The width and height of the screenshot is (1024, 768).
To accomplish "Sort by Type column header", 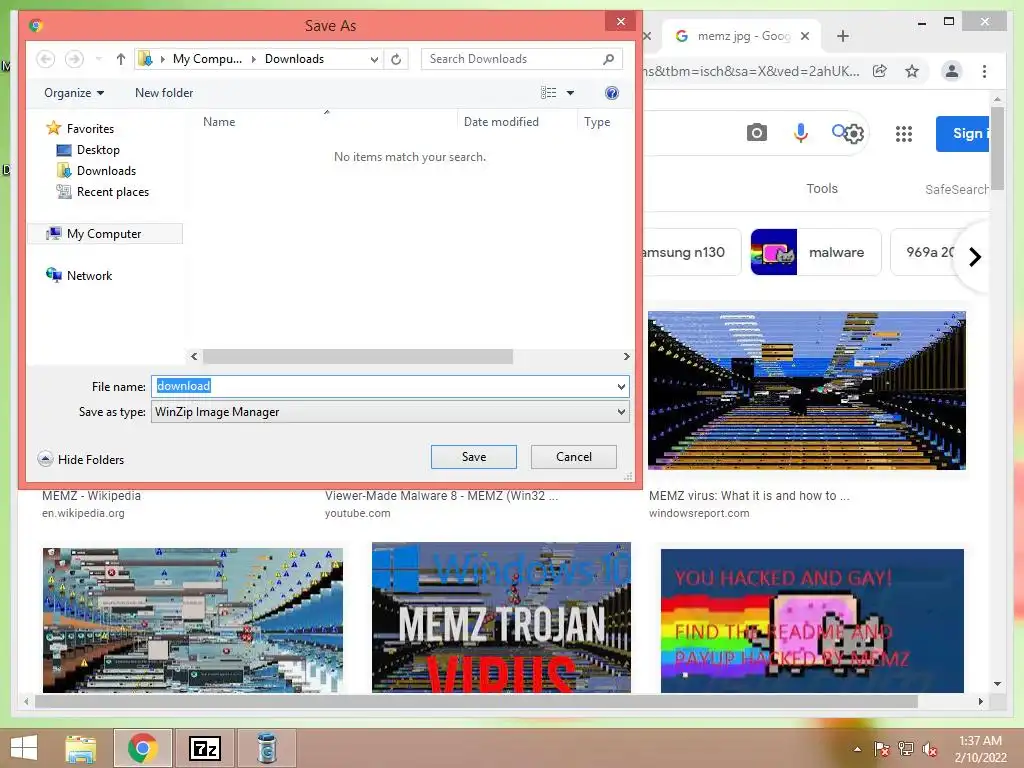I will click(597, 121).
